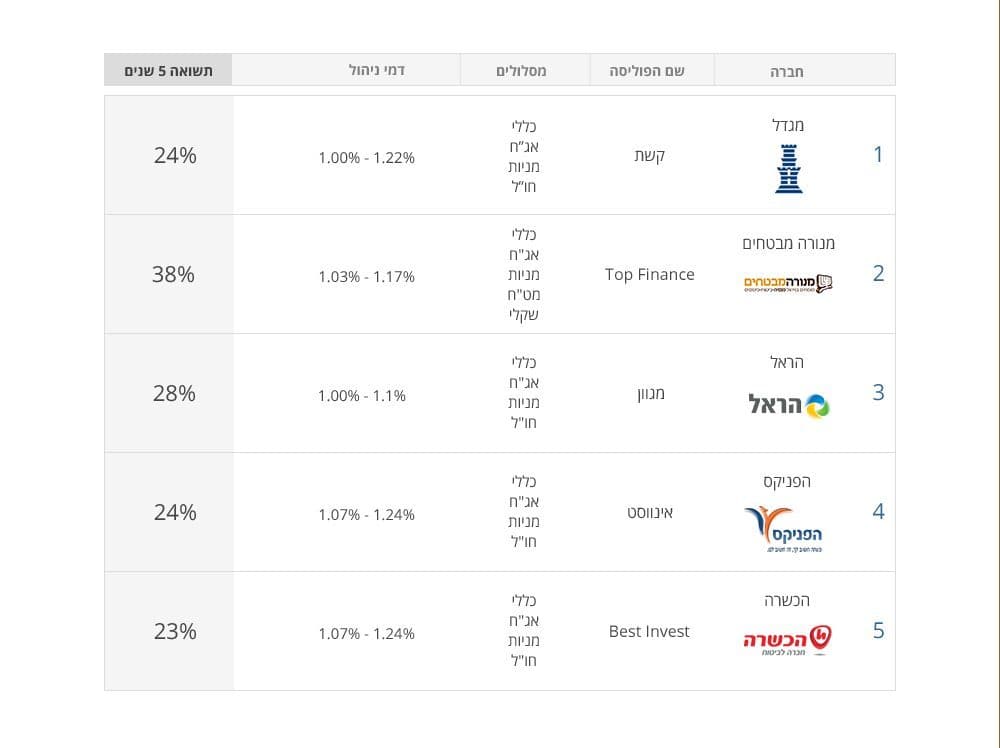Screen dimensions: 1000x748
Task: Click the חברה column header
Action: coord(786,71)
